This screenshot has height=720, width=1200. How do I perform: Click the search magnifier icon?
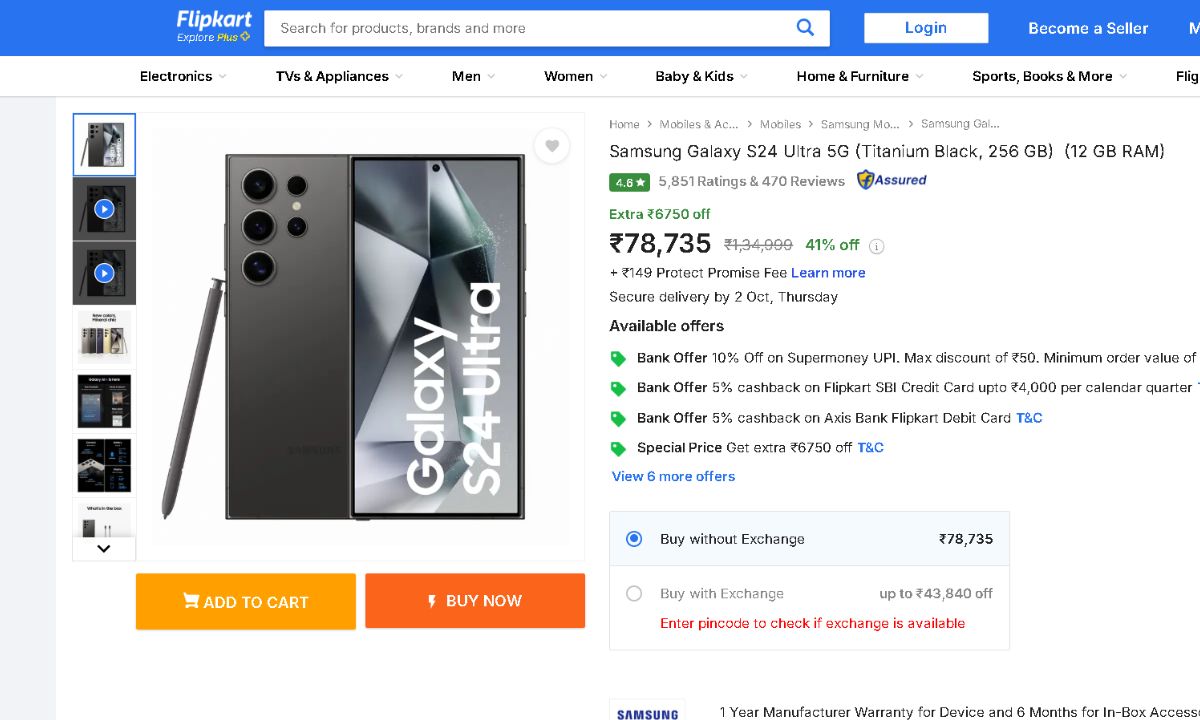(805, 28)
